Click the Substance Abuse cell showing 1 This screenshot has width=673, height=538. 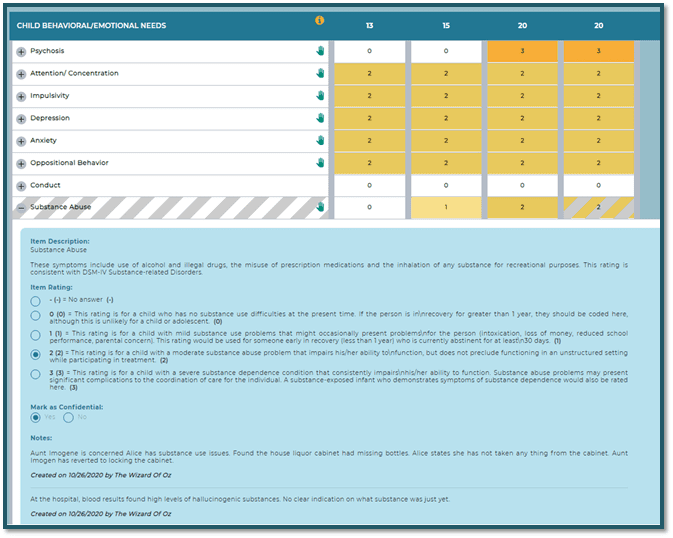pyautogui.click(x=447, y=207)
